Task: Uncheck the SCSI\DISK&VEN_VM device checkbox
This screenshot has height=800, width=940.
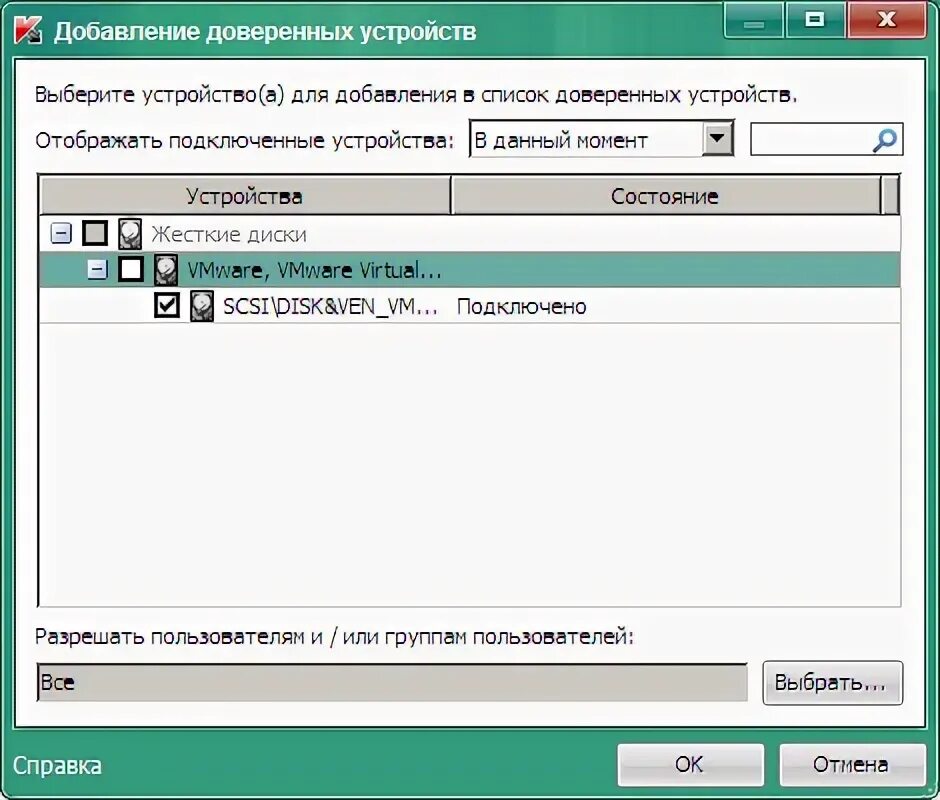Action: tap(167, 305)
